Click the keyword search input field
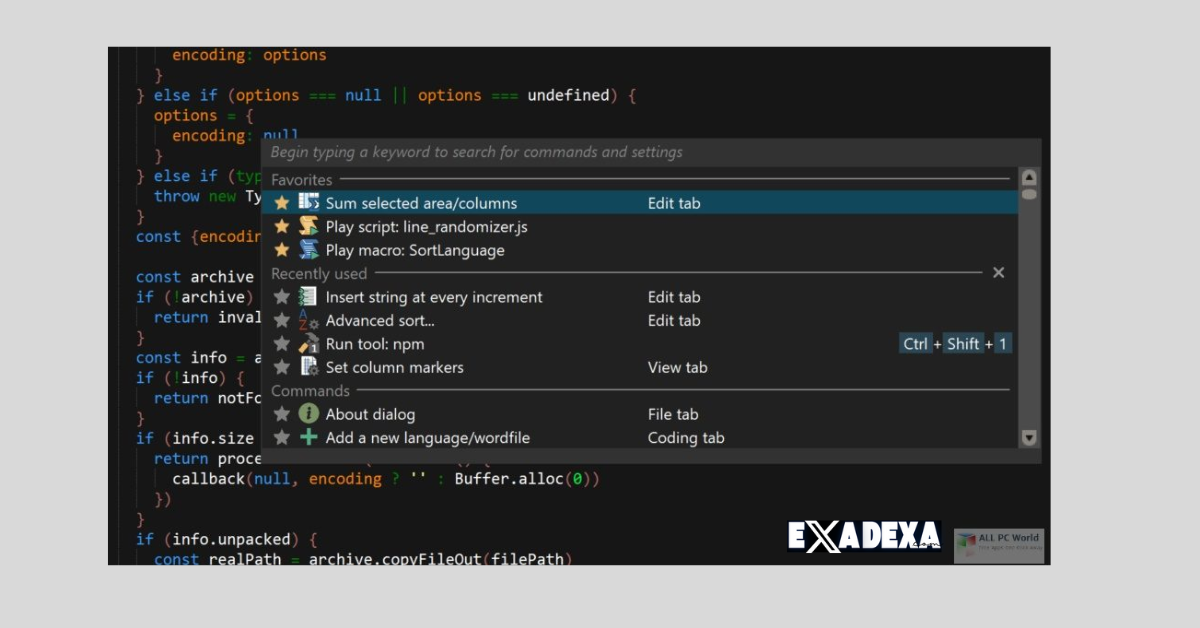The width and height of the screenshot is (1200, 628). (600, 152)
